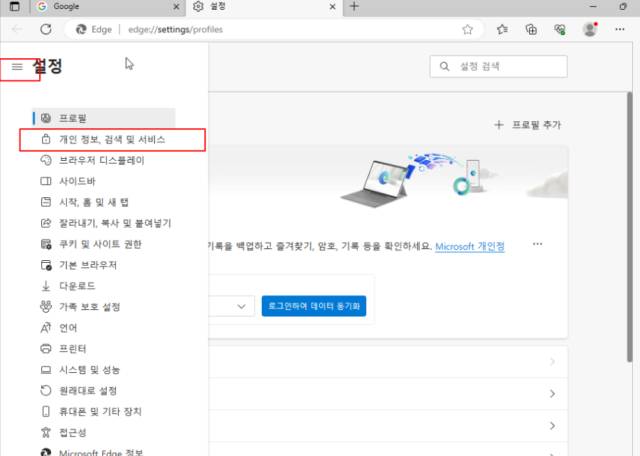Add this page to favorites star icon
This screenshot has width=640, height=456.
pyautogui.click(x=467, y=29)
